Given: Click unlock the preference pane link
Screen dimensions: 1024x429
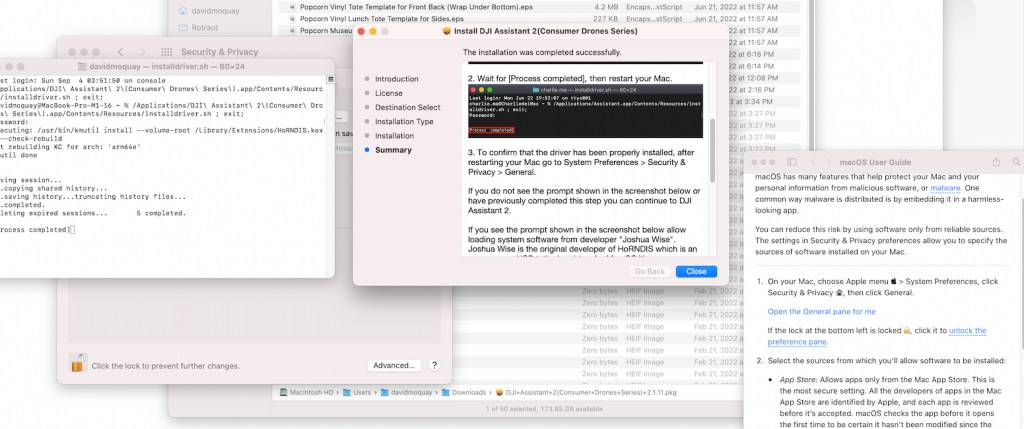Looking at the screenshot, I should pyautogui.click(x=967, y=330).
